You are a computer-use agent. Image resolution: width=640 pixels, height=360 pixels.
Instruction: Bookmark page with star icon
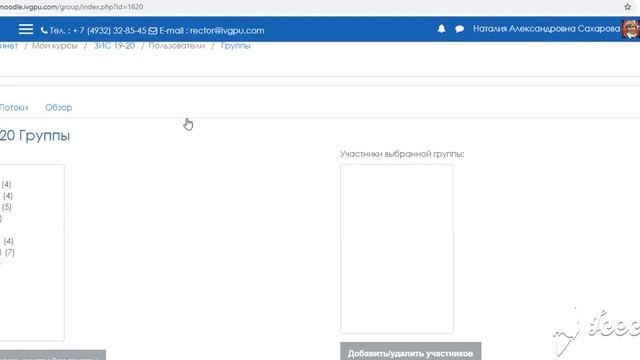pos(627,7)
